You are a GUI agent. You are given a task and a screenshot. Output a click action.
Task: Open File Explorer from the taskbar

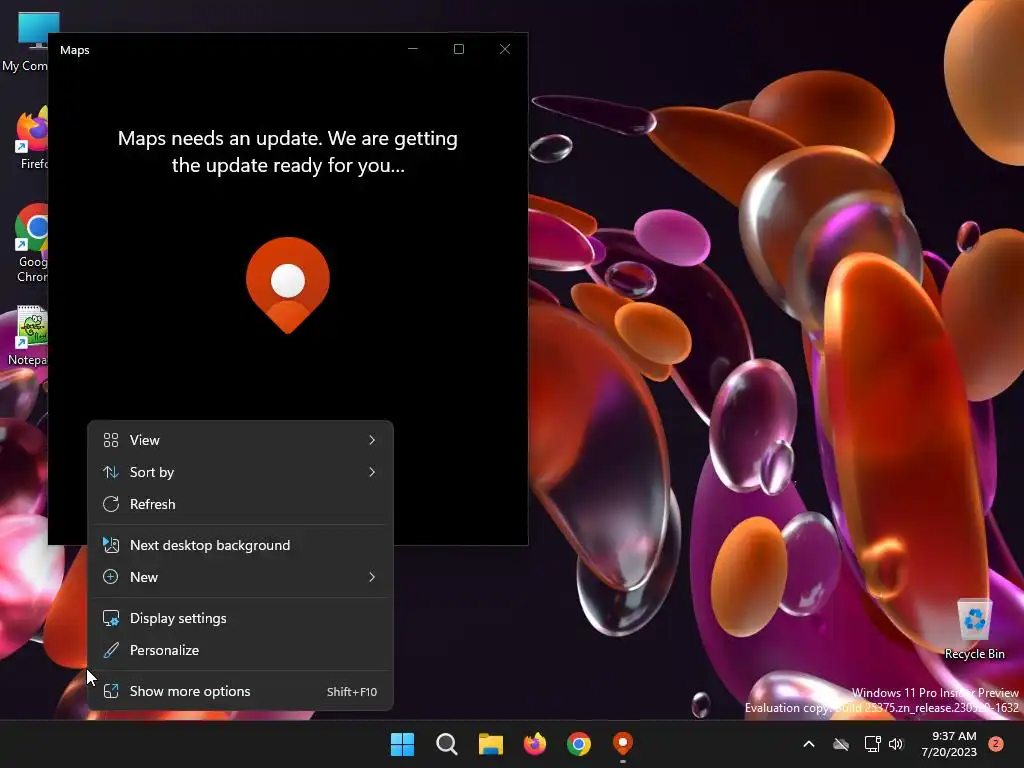coord(490,744)
